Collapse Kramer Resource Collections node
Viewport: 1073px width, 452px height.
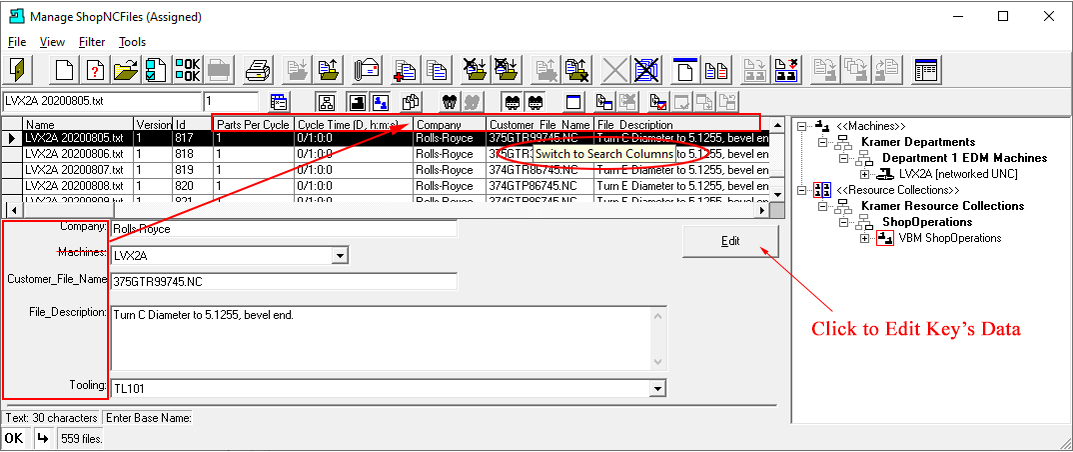[x=823, y=206]
